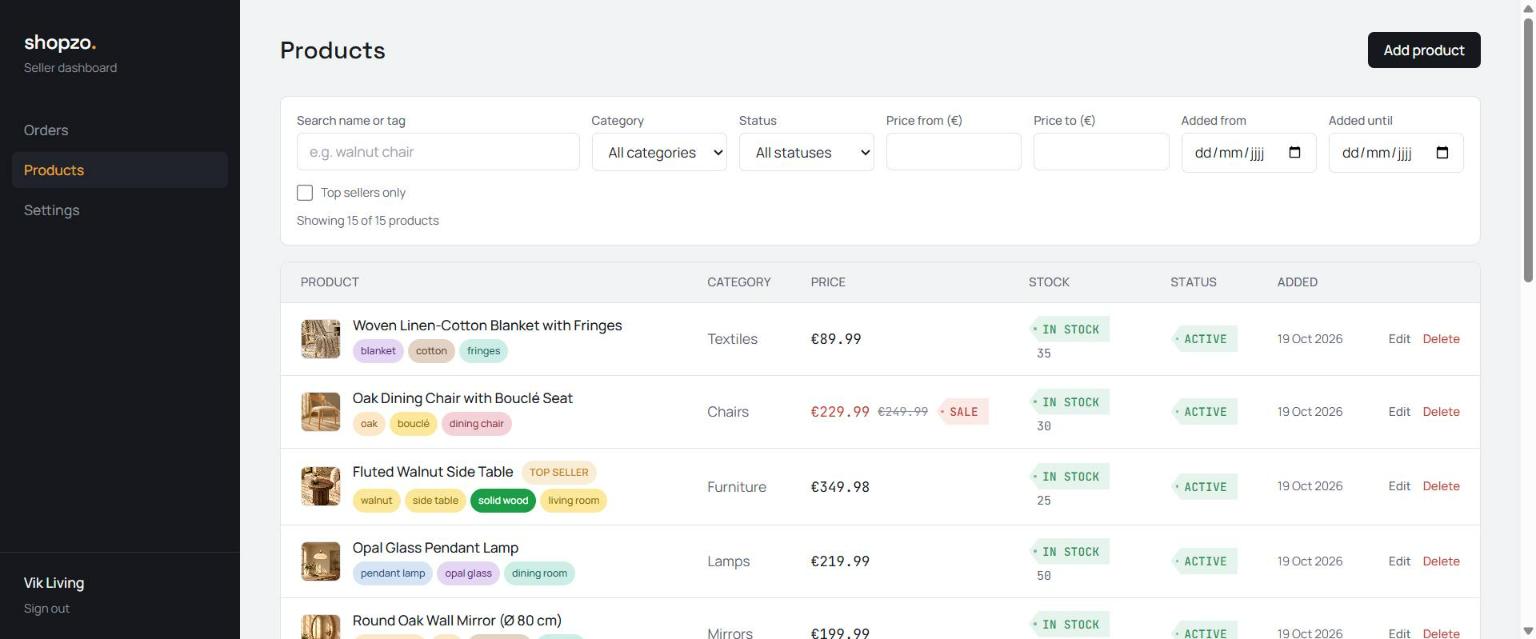
Task: Click the side table tag
Action: tap(435, 501)
